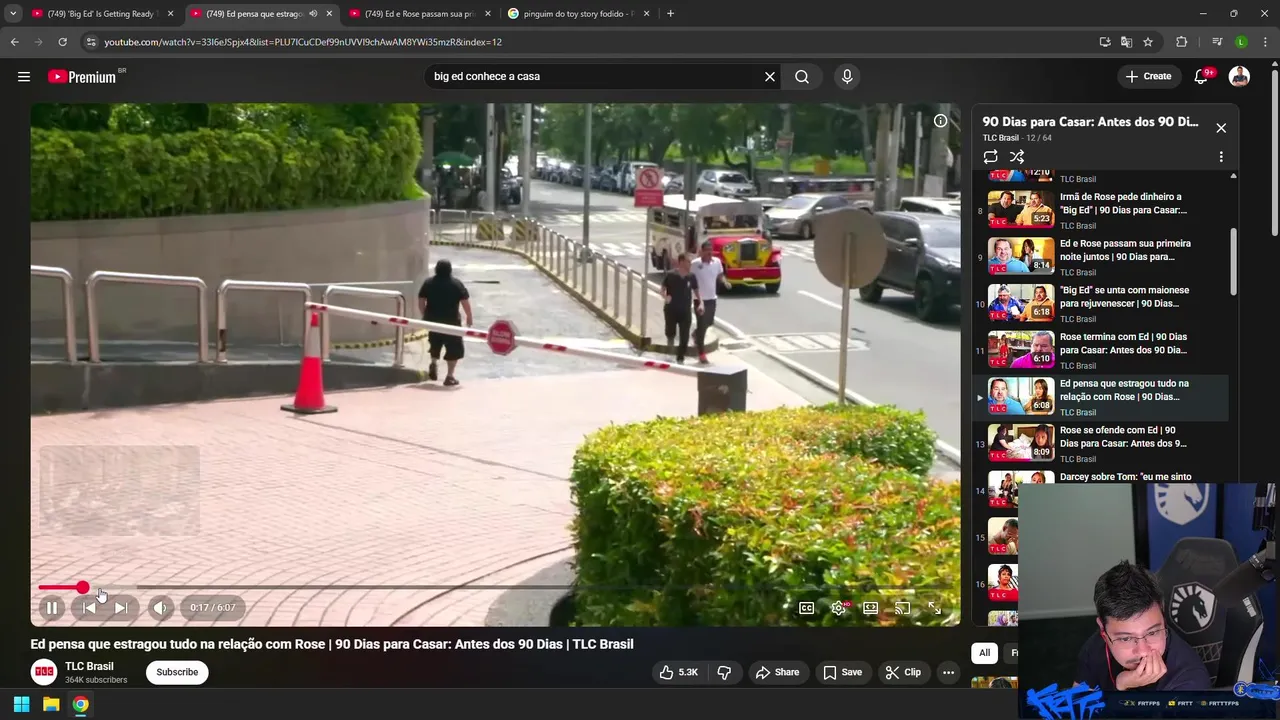The image size is (1280, 720).
Task: Click in the YouTube search field
Action: pyautogui.click(x=595, y=76)
